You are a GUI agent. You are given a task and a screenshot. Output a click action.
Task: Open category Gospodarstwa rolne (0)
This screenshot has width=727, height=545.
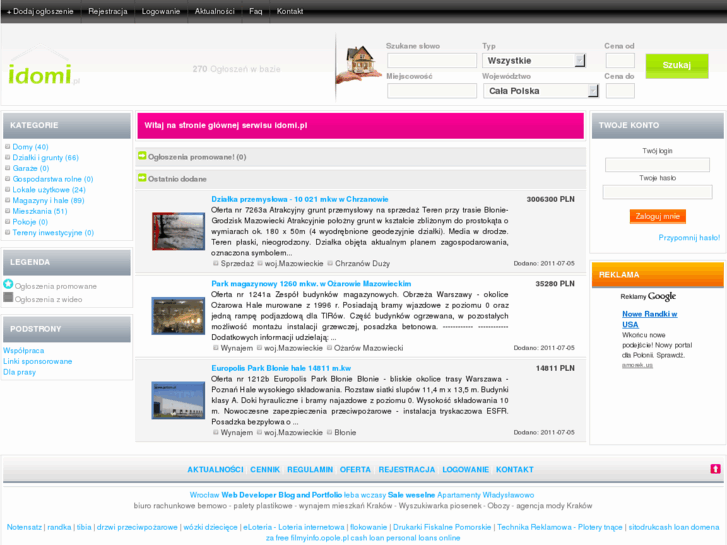click(x=53, y=179)
